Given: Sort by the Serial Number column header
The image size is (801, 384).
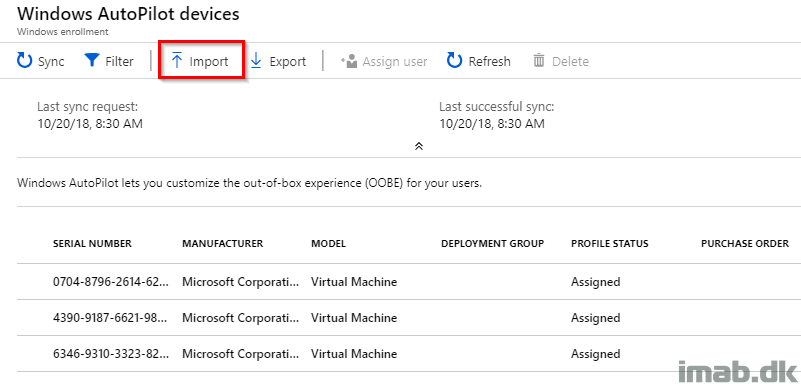Looking at the screenshot, I should click(x=92, y=244).
